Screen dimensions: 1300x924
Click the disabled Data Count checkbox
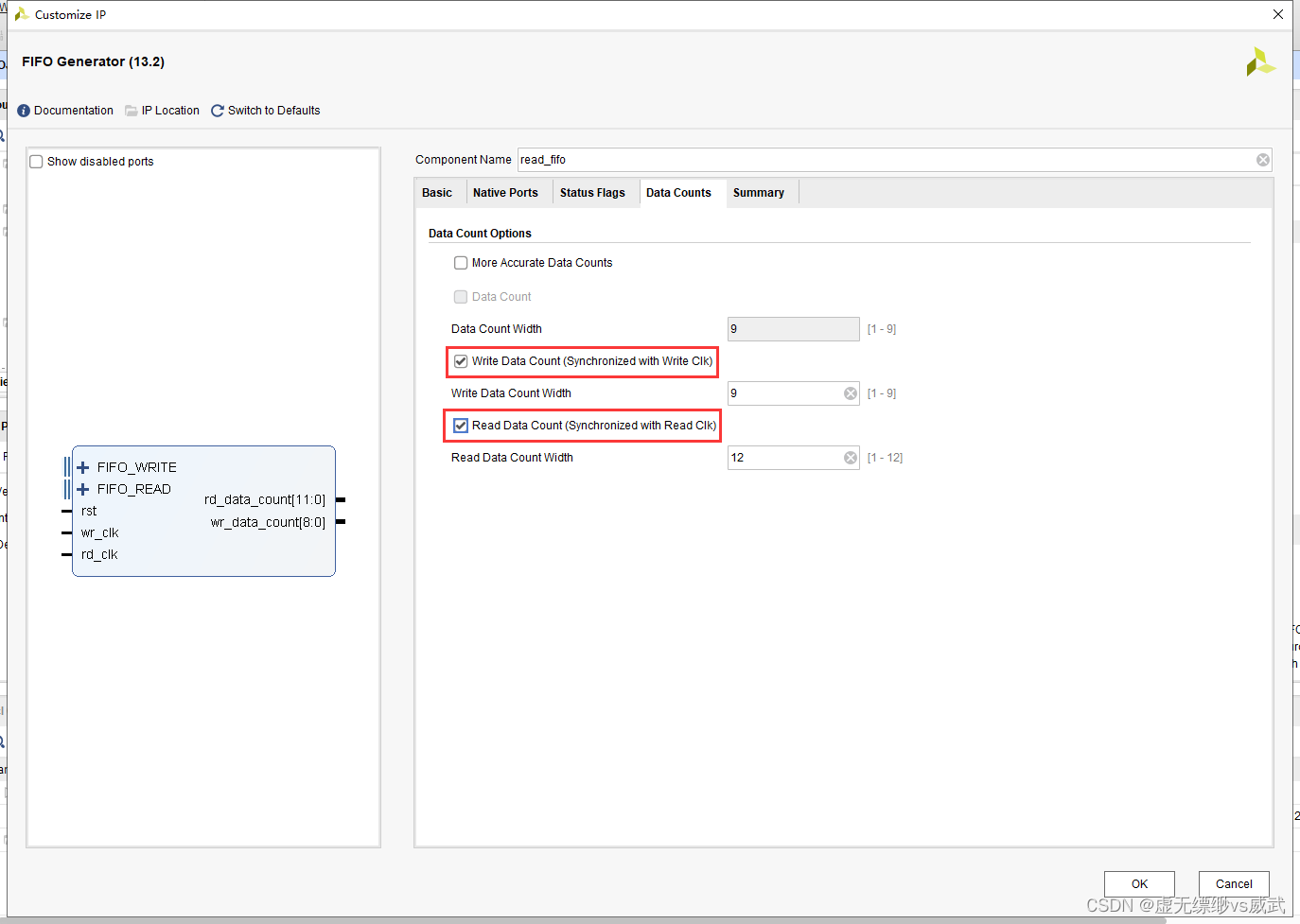coord(461,297)
